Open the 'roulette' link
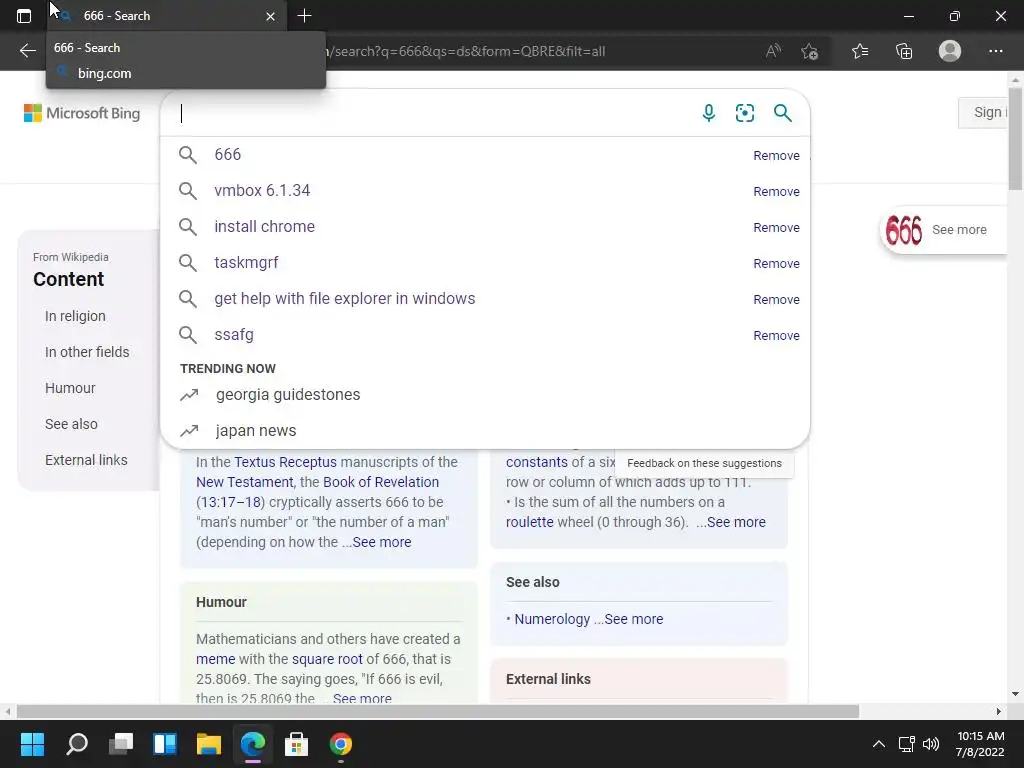The height and width of the screenshot is (768, 1024). (530, 522)
